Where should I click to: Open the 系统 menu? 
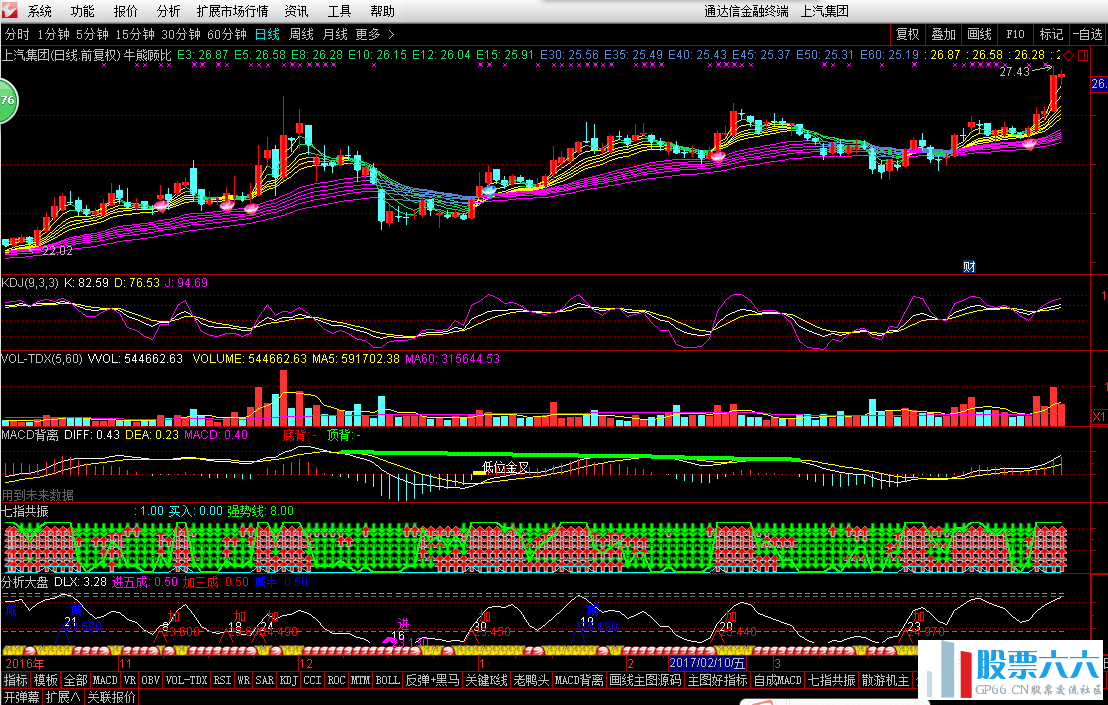point(40,11)
